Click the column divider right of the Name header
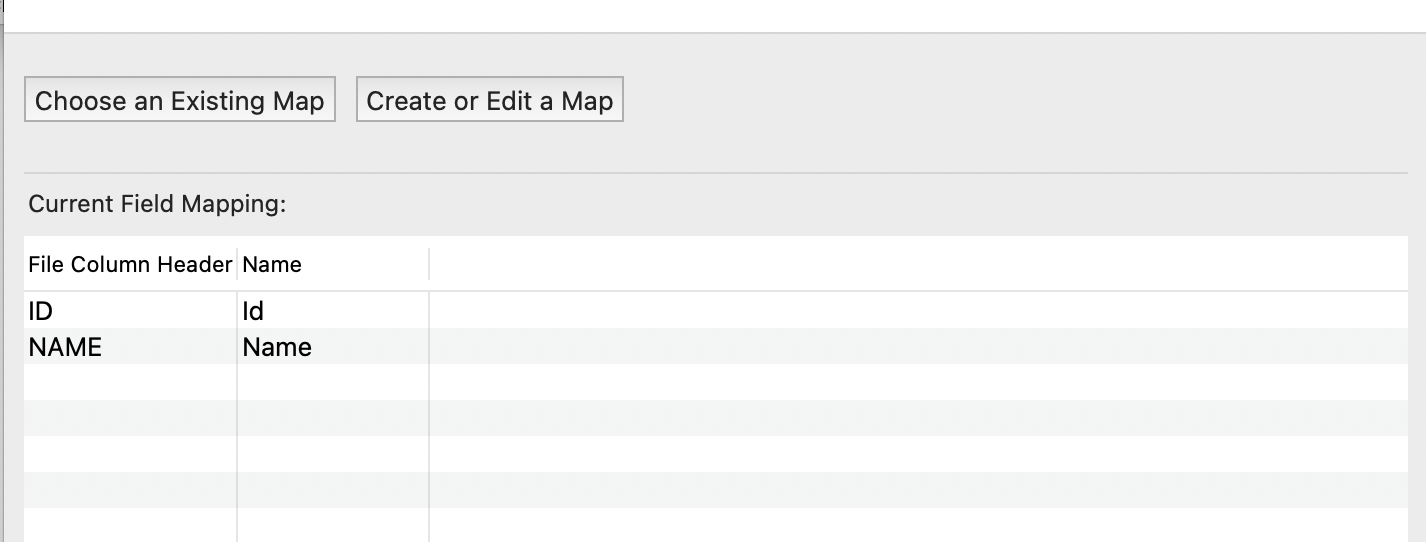Image resolution: width=1426 pixels, height=542 pixels. (429, 265)
